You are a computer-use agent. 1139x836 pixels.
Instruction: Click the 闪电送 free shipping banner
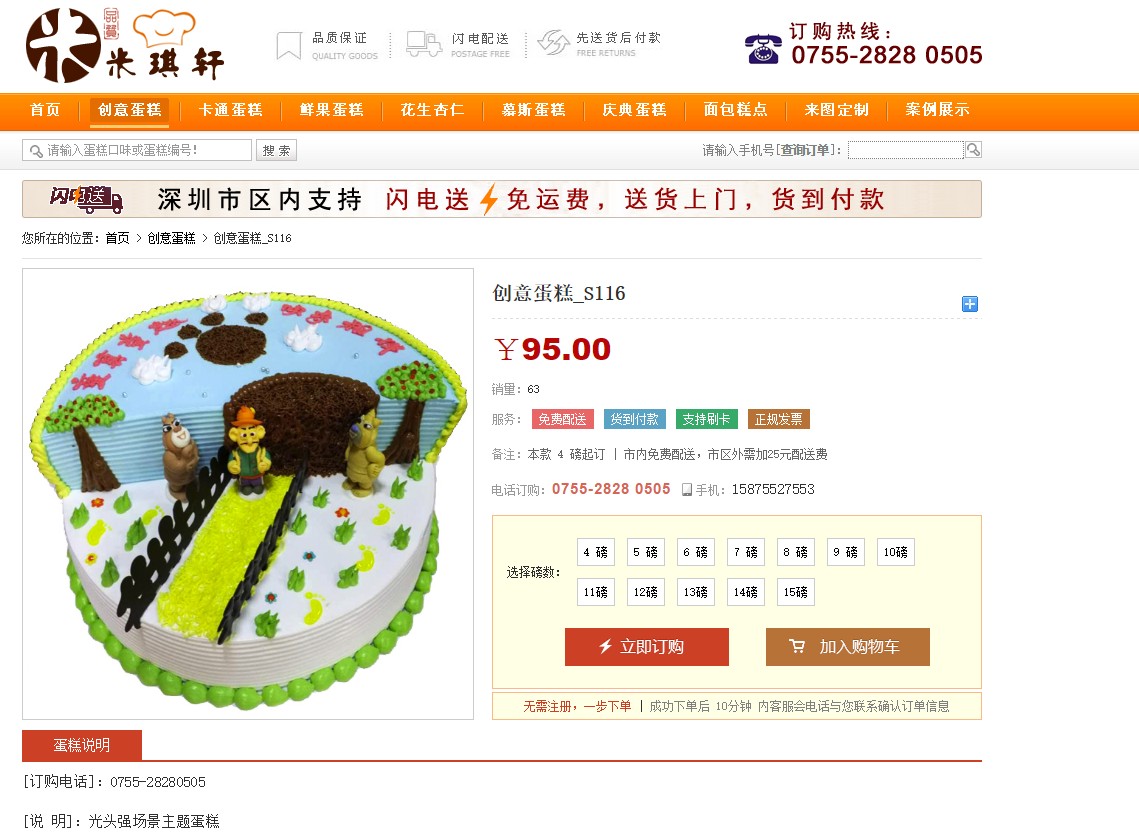[x=502, y=199]
